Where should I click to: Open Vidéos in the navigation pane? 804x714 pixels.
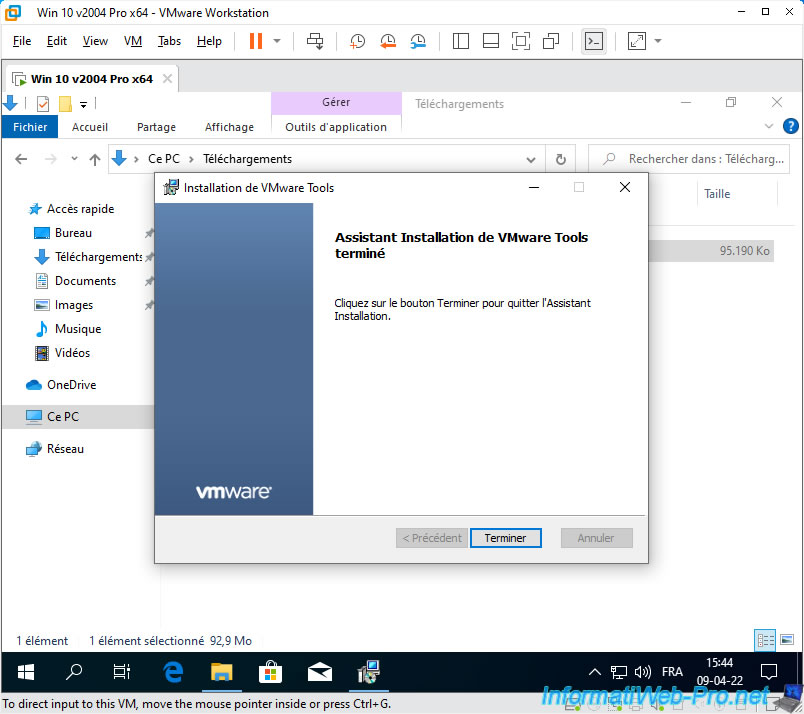pyautogui.click(x=72, y=353)
